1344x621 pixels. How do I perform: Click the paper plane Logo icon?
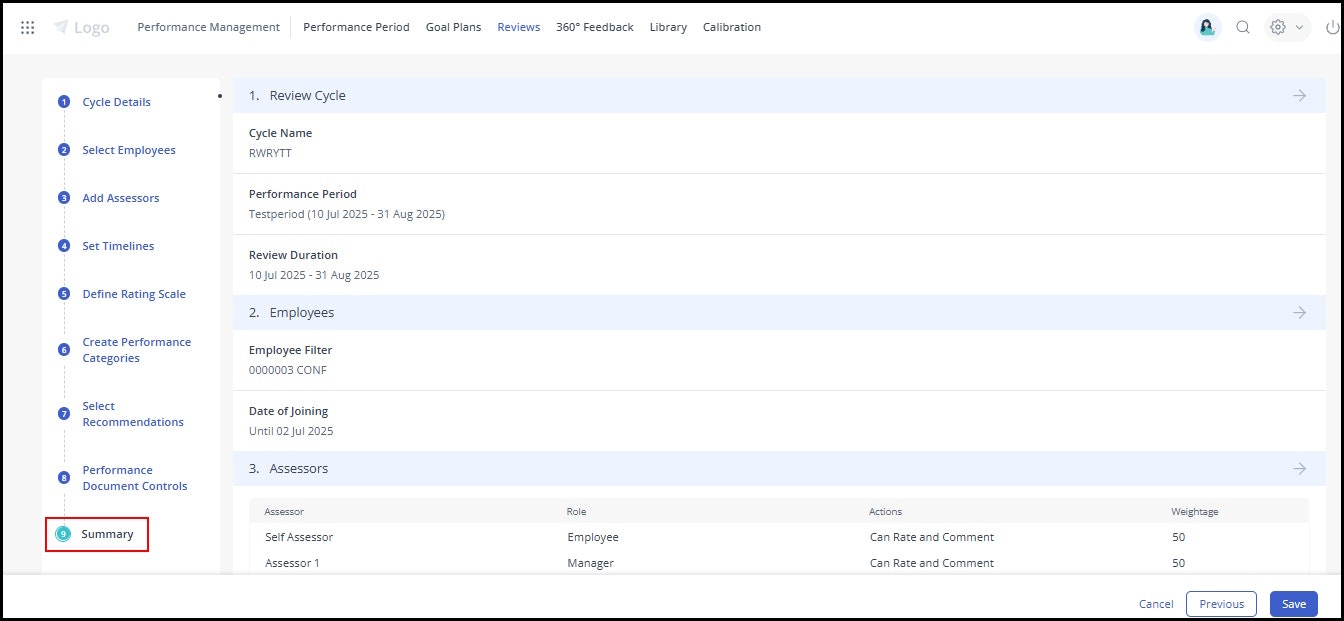62,28
